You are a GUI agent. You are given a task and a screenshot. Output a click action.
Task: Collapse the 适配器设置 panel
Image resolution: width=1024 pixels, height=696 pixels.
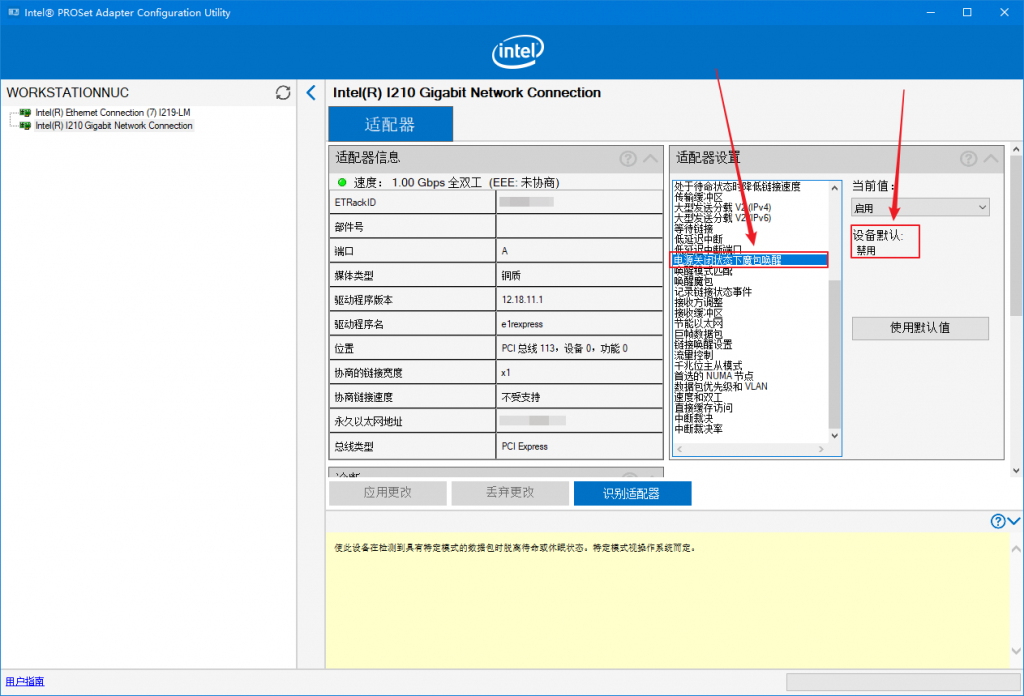(991, 158)
